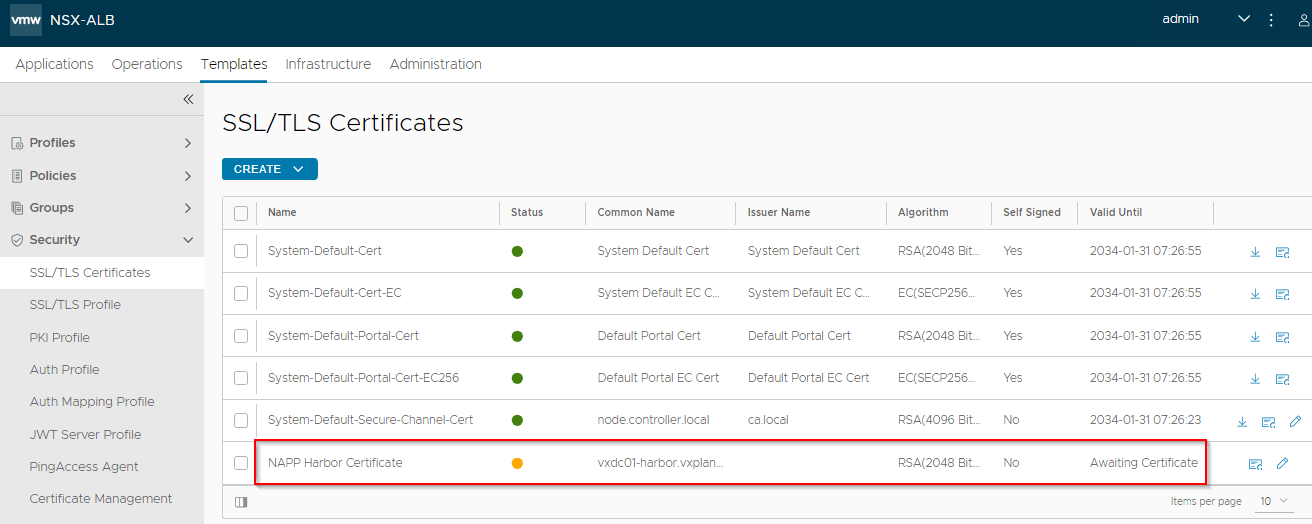The width and height of the screenshot is (1312, 524).
Task: Open Certificate Management in sidebar
Action: (101, 498)
